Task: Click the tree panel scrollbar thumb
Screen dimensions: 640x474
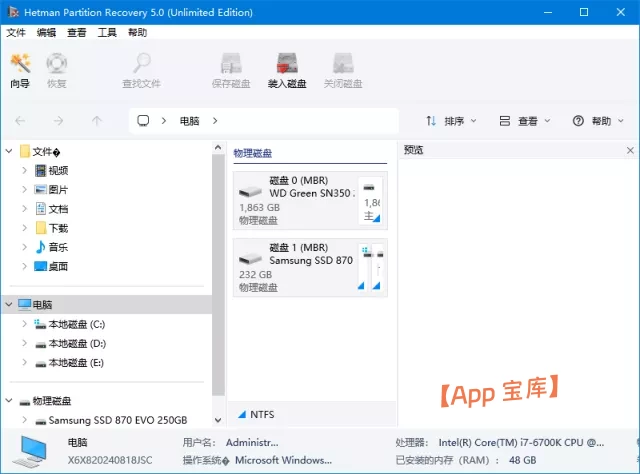Action: click(x=218, y=275)
